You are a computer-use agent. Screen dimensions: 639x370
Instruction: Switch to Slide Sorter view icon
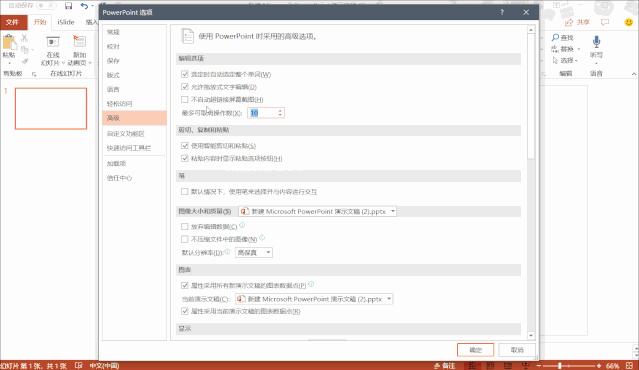[490, 366]
